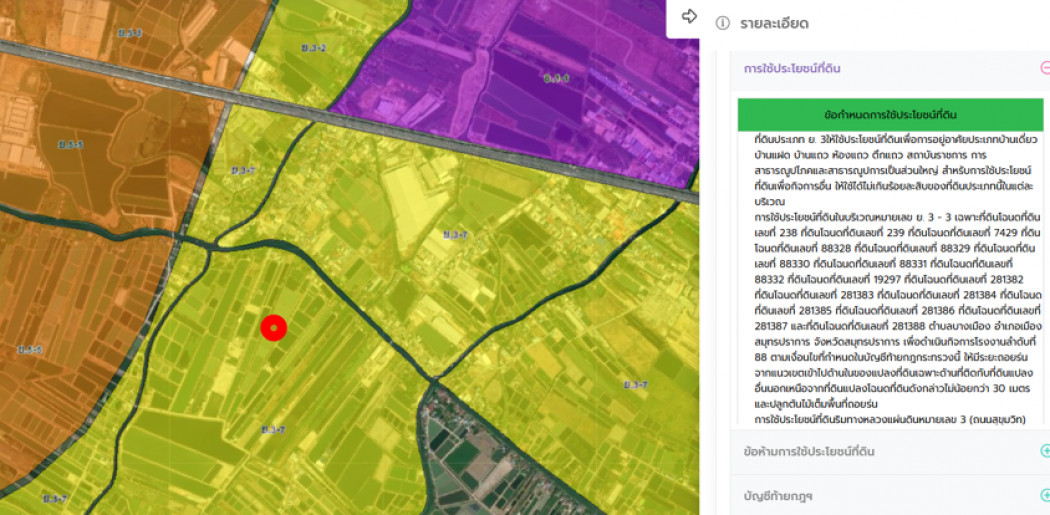Click the info icon beside รายละเอียด
Image resolution: width=1050 pixels, height=515 pixels.
click(722, 23)
